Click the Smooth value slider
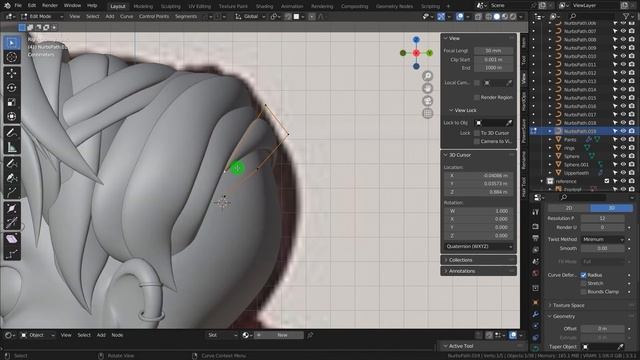640x360 pixels. (x=603, y=248)
